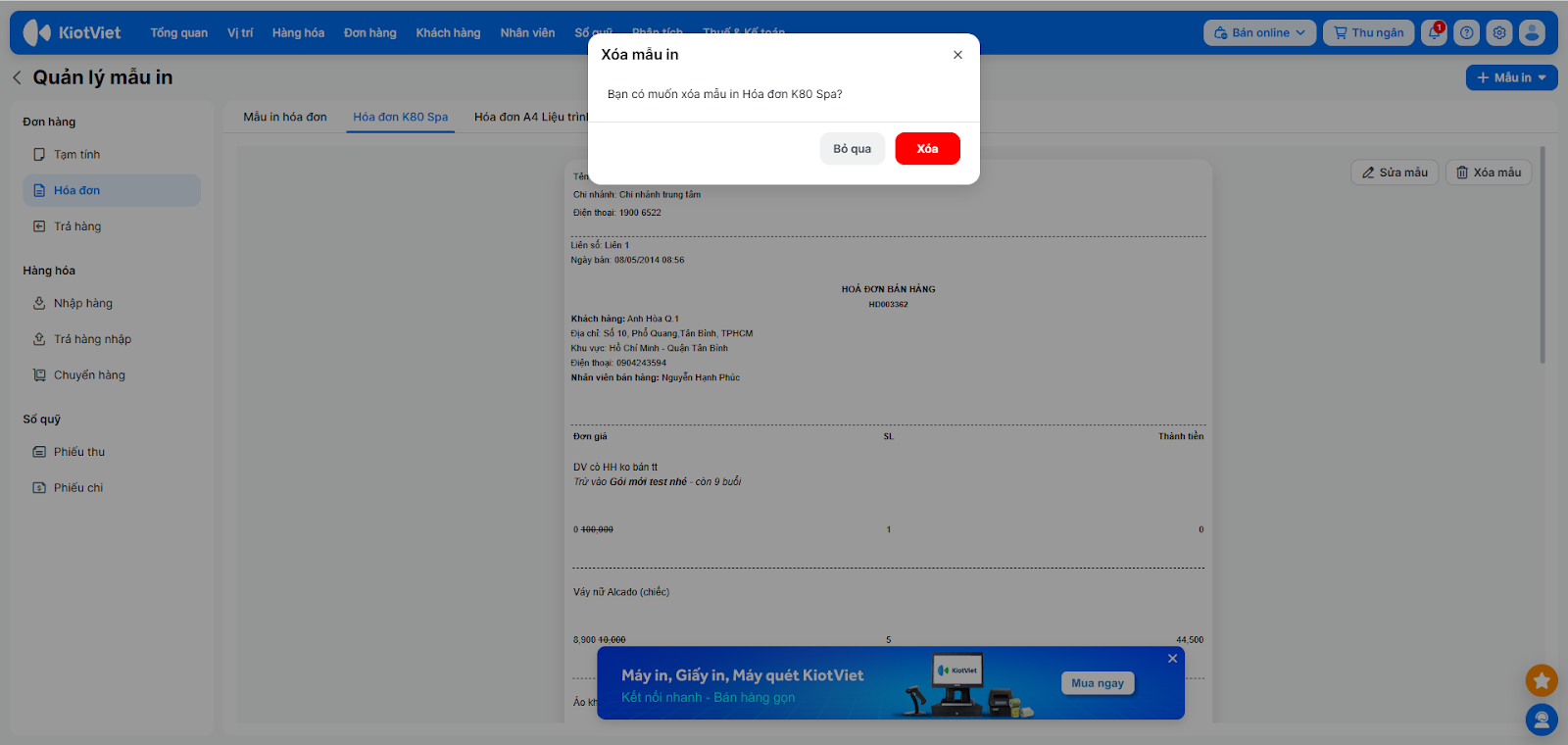Switch to the Mẫu in hóa đơn tab

coord(285,117)
